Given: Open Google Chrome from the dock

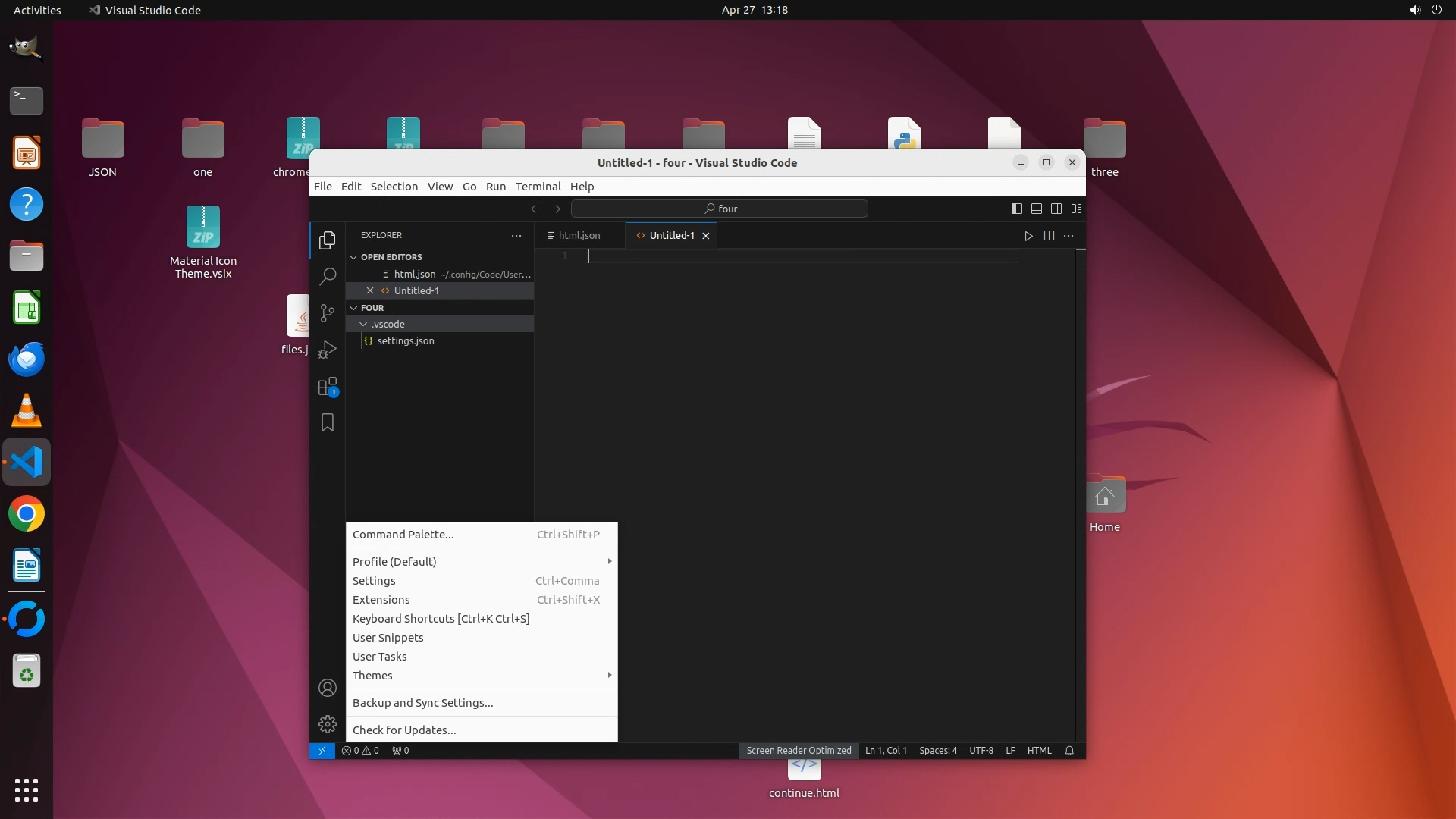Looking at the screenshot, I should tap(27, 514).
